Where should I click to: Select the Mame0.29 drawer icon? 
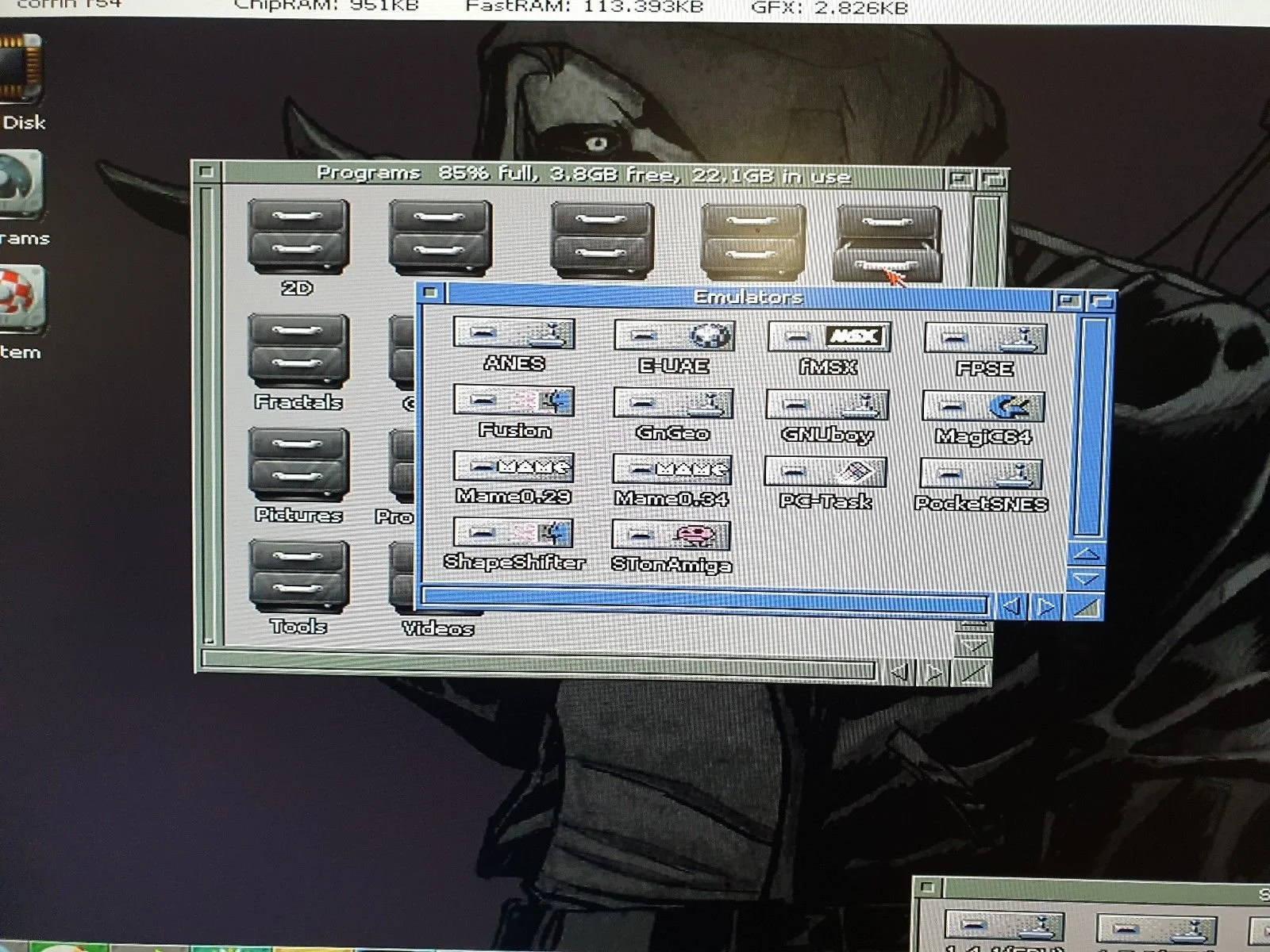click(x=514, y=466)
